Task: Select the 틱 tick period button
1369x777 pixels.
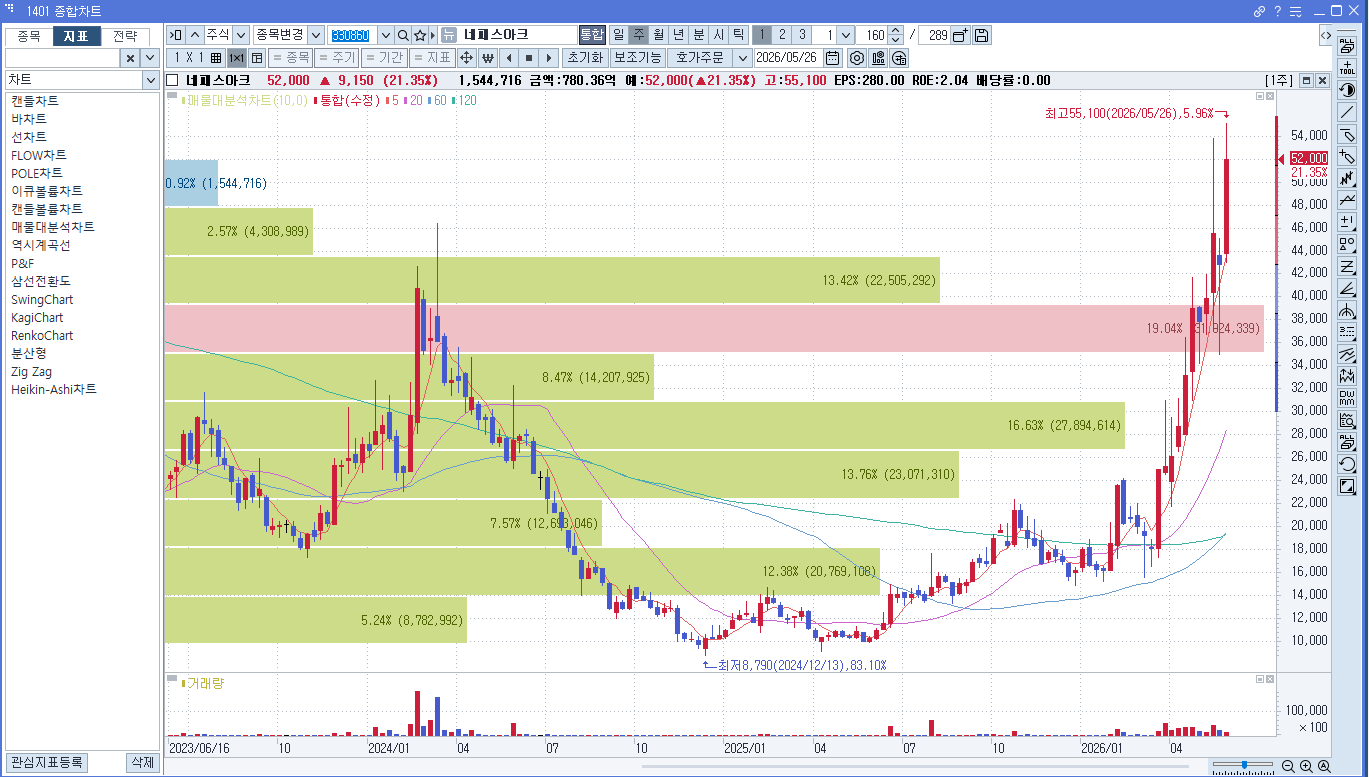Action: click(738, 35)
